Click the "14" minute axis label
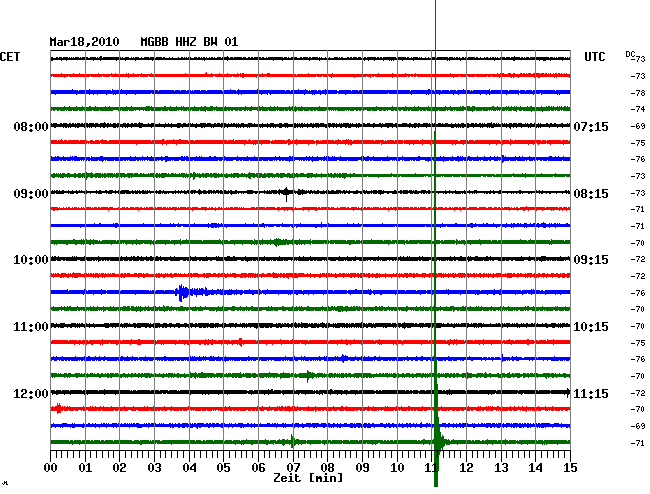The image size is (650, 494). 535,468
